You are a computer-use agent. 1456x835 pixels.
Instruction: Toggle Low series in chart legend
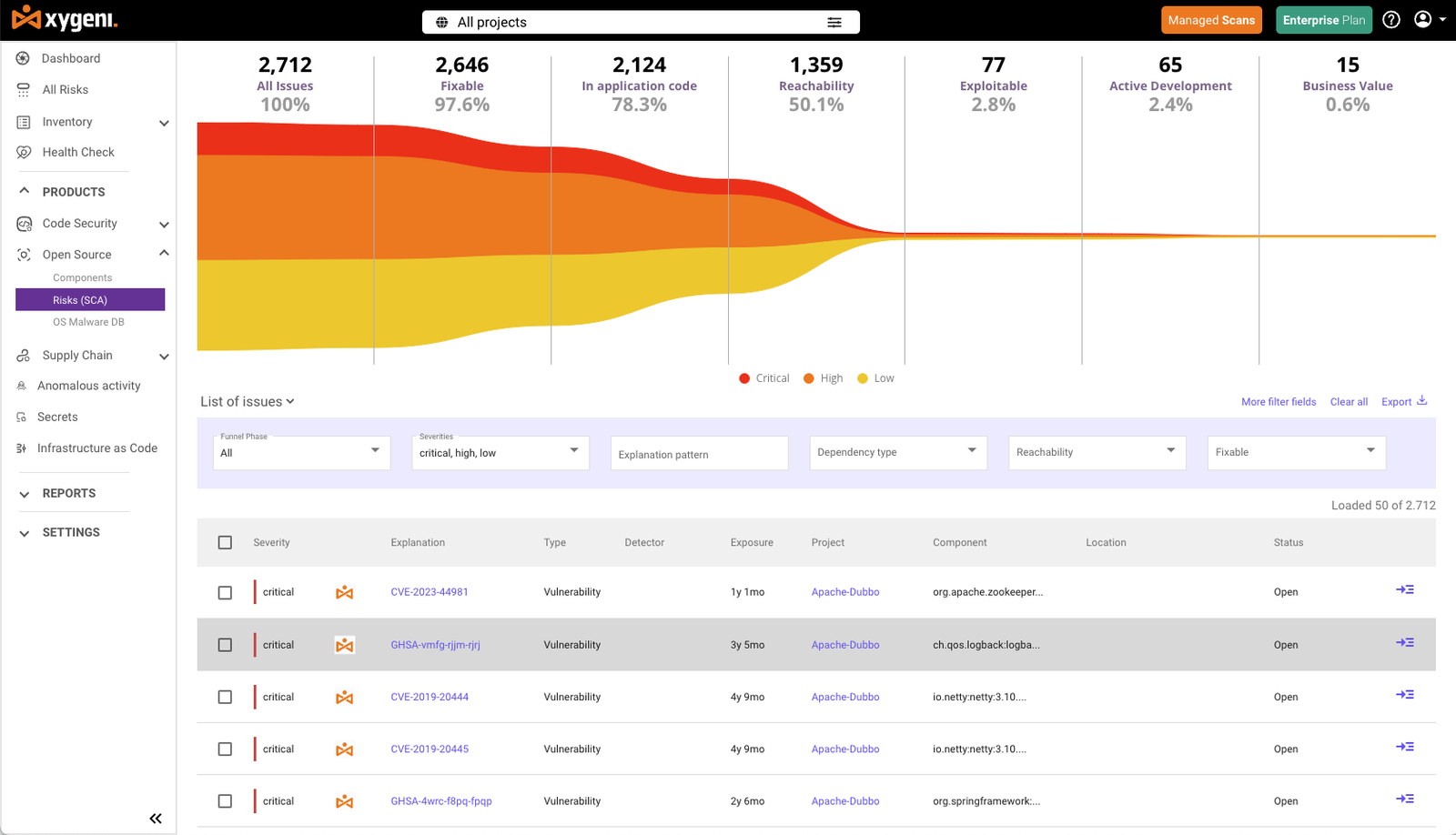[875, 378]
